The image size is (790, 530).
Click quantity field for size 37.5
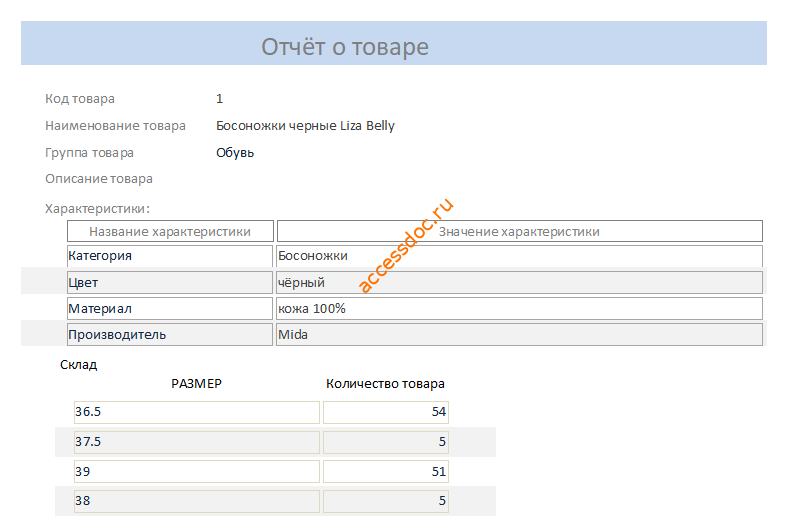pyautogui.click(x=386, y=442)
